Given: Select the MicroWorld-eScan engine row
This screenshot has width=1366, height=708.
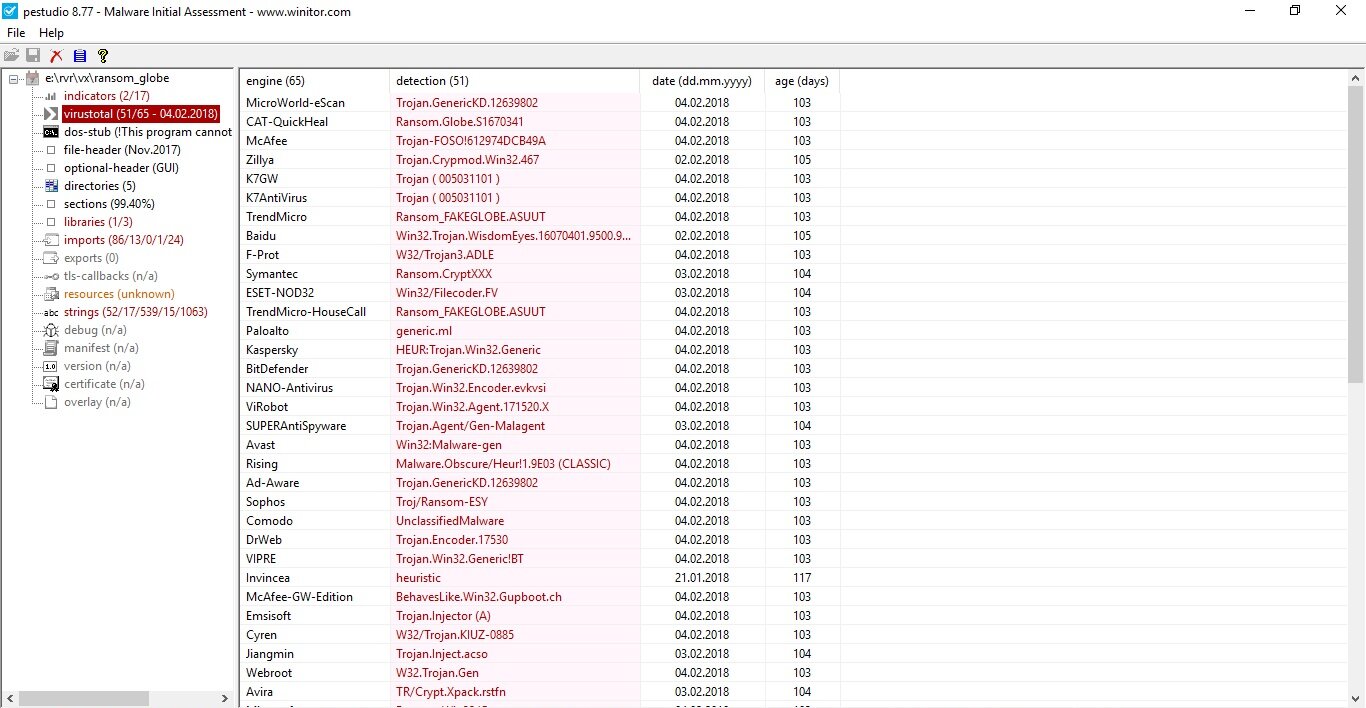Looking at the screenshot, I should pyautogui.click(x=540, y=102).
